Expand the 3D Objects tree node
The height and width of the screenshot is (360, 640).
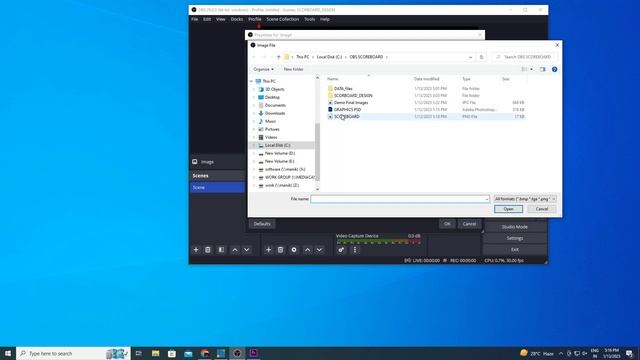coord(254,89)
